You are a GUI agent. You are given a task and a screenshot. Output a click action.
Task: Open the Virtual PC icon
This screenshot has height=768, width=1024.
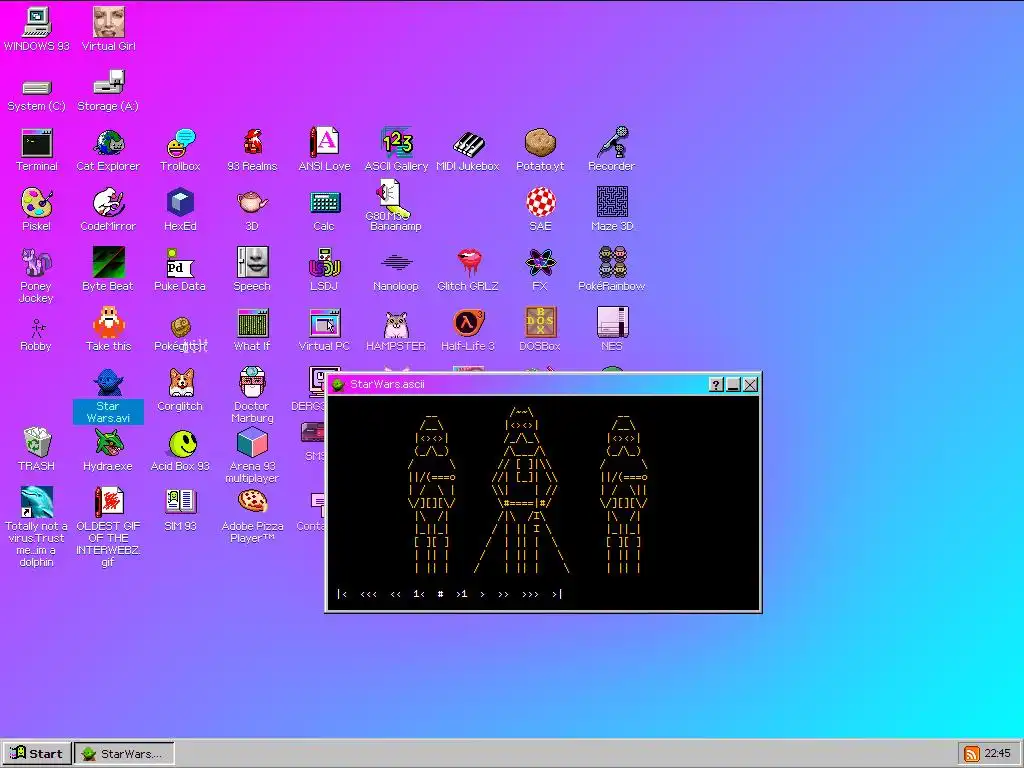324,329
